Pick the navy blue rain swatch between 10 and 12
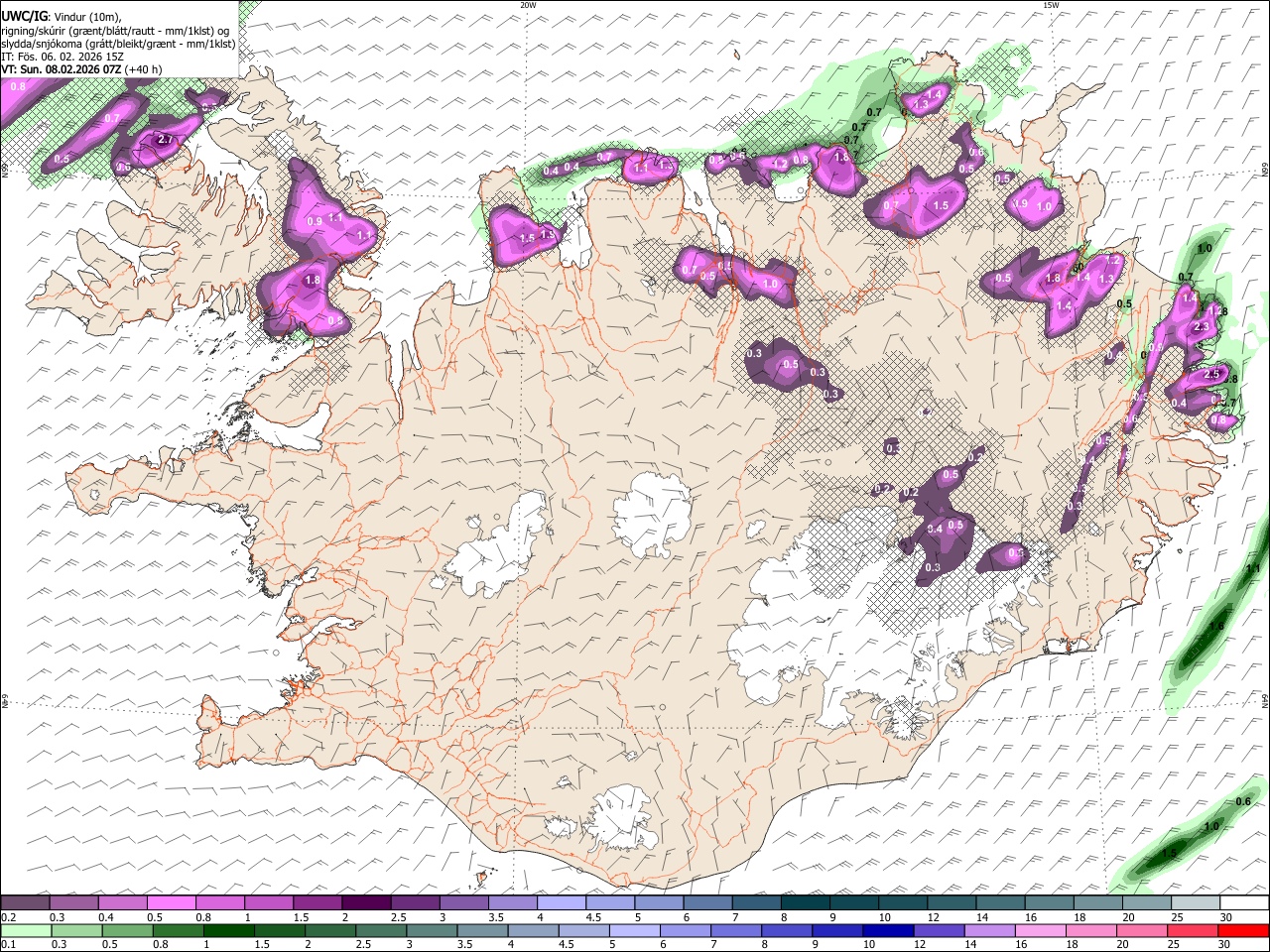 tap(888, 930)
